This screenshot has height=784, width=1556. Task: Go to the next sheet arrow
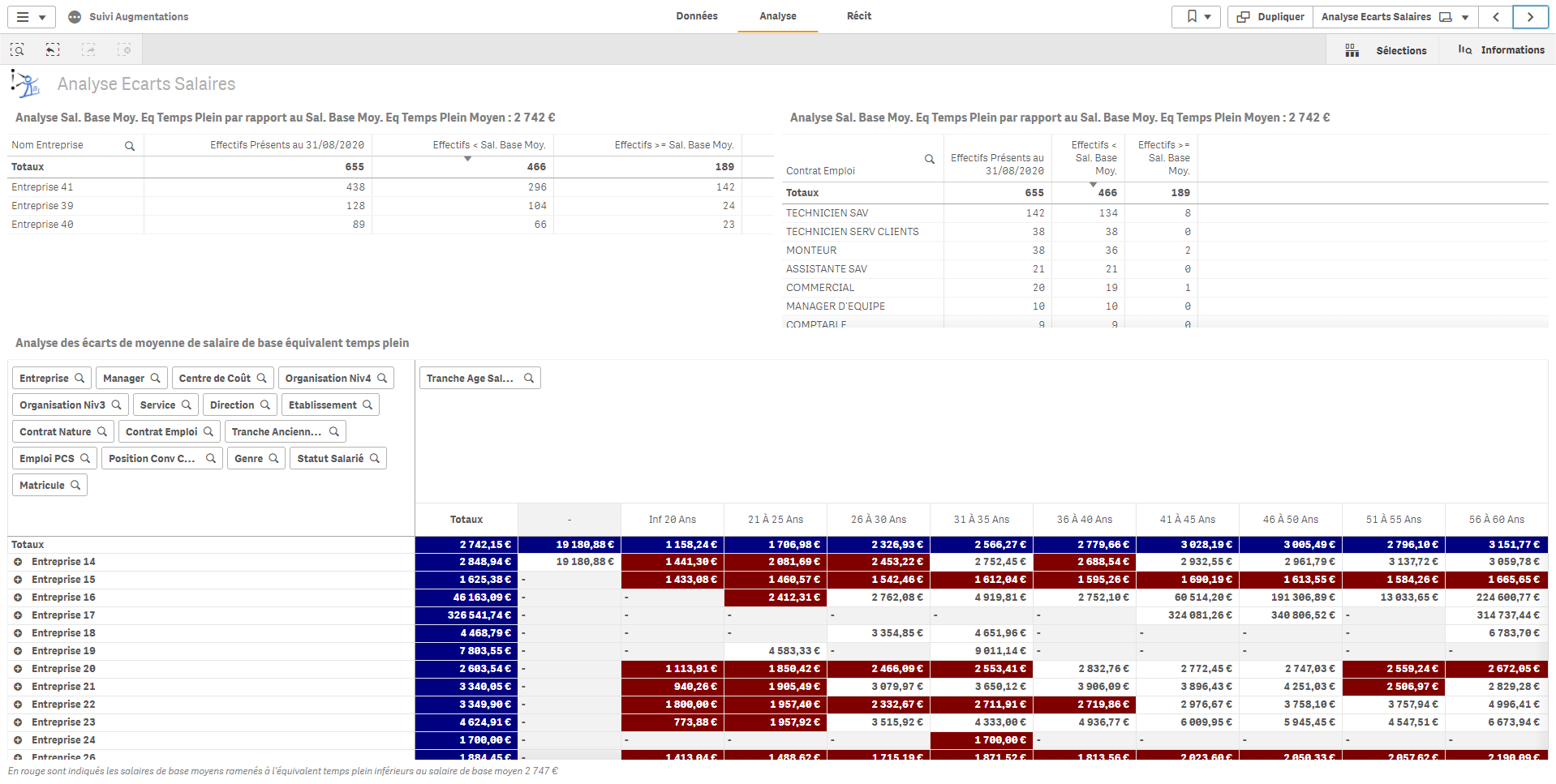pyautogui.click(x=1530, y=17)
